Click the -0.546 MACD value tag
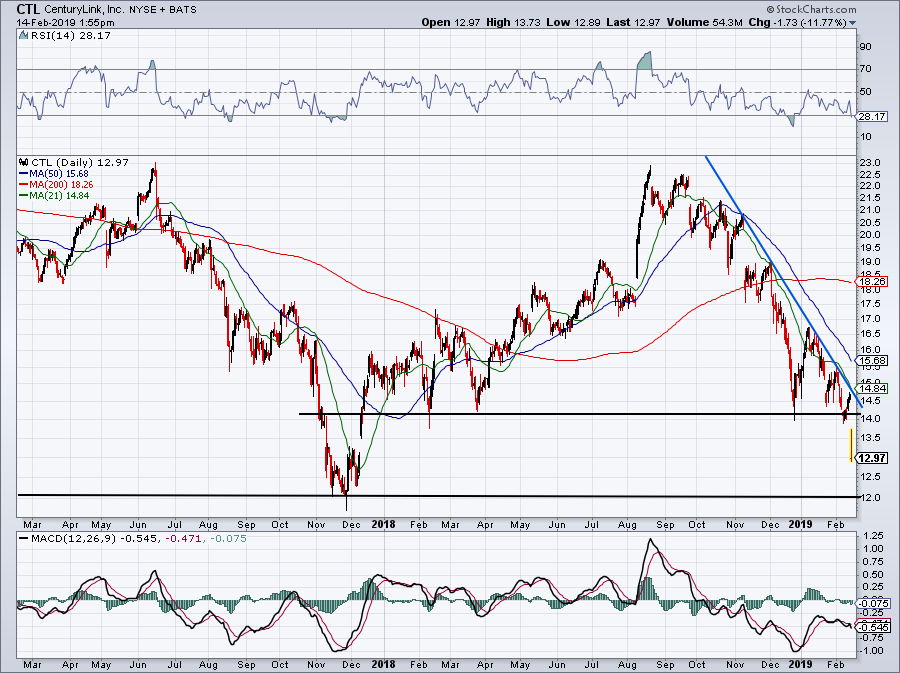The height and width of the screenshot is (673, 900). (x=874, y=628)
